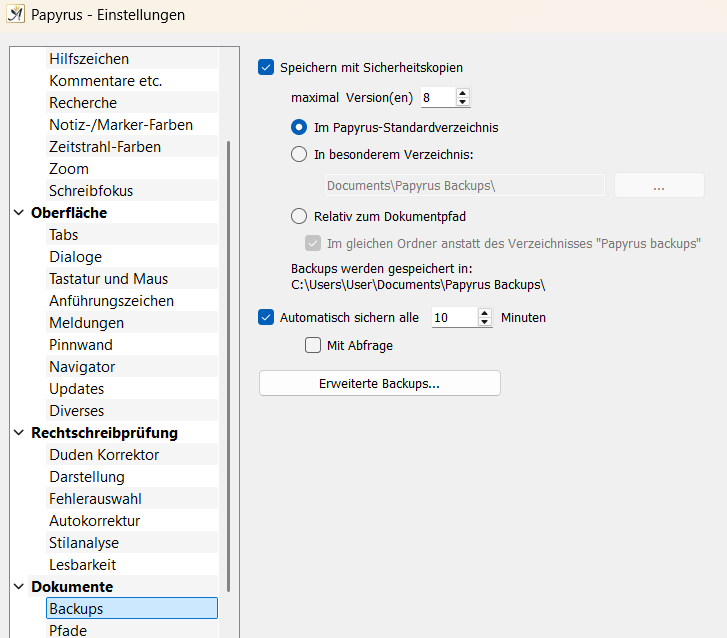
Task: Decrease maximal Version(en) with down arrow
Action: [462, 102]
